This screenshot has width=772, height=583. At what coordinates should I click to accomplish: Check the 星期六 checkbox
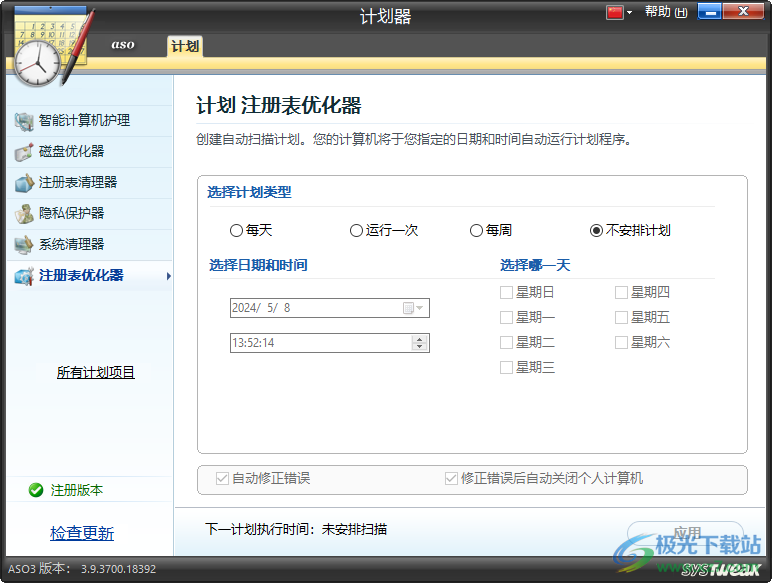pos(621,342)
